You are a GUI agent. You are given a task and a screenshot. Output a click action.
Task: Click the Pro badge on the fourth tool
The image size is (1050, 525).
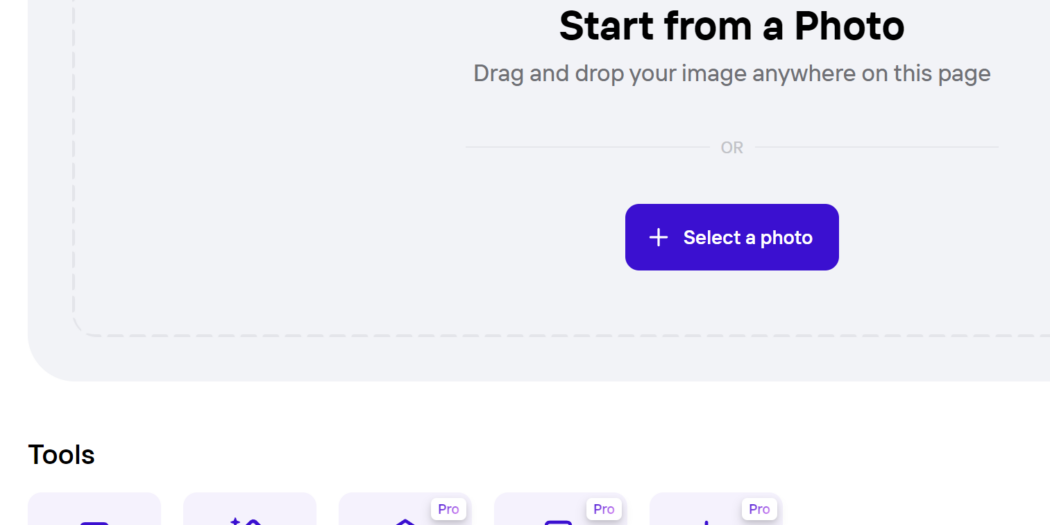coord(604,509)
